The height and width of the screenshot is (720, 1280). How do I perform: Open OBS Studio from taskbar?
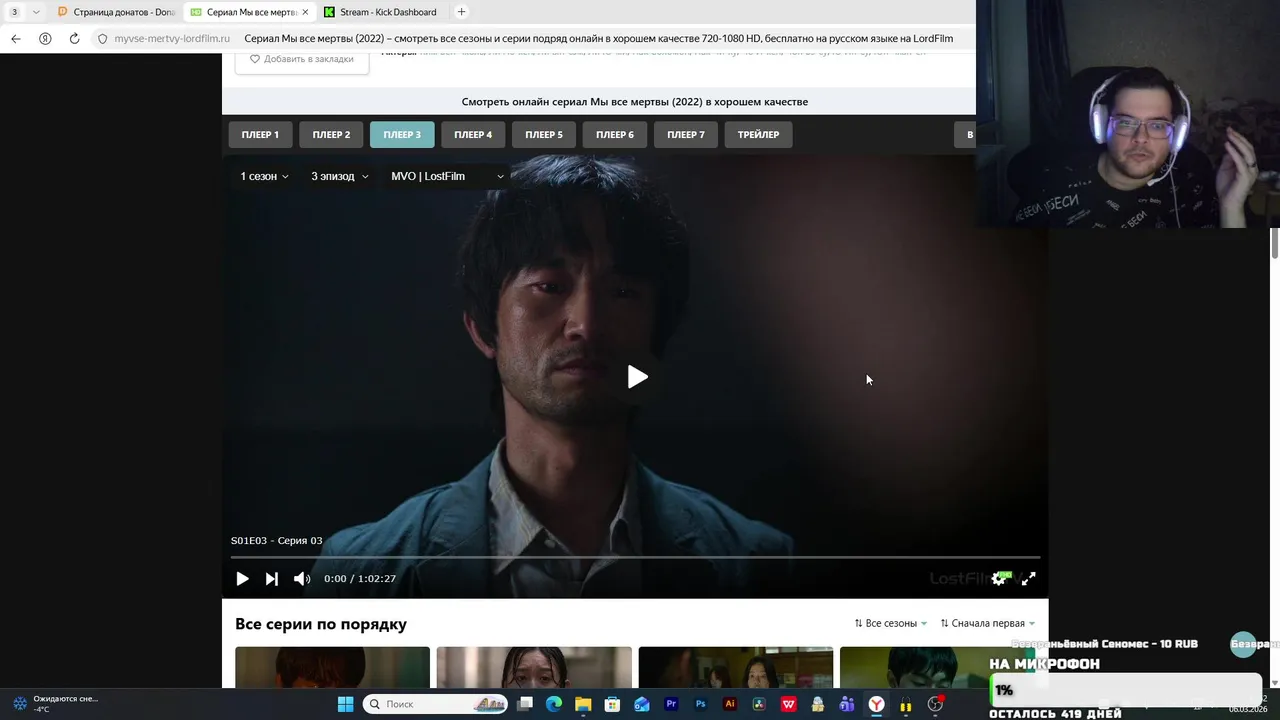click(x=935, y=704)
